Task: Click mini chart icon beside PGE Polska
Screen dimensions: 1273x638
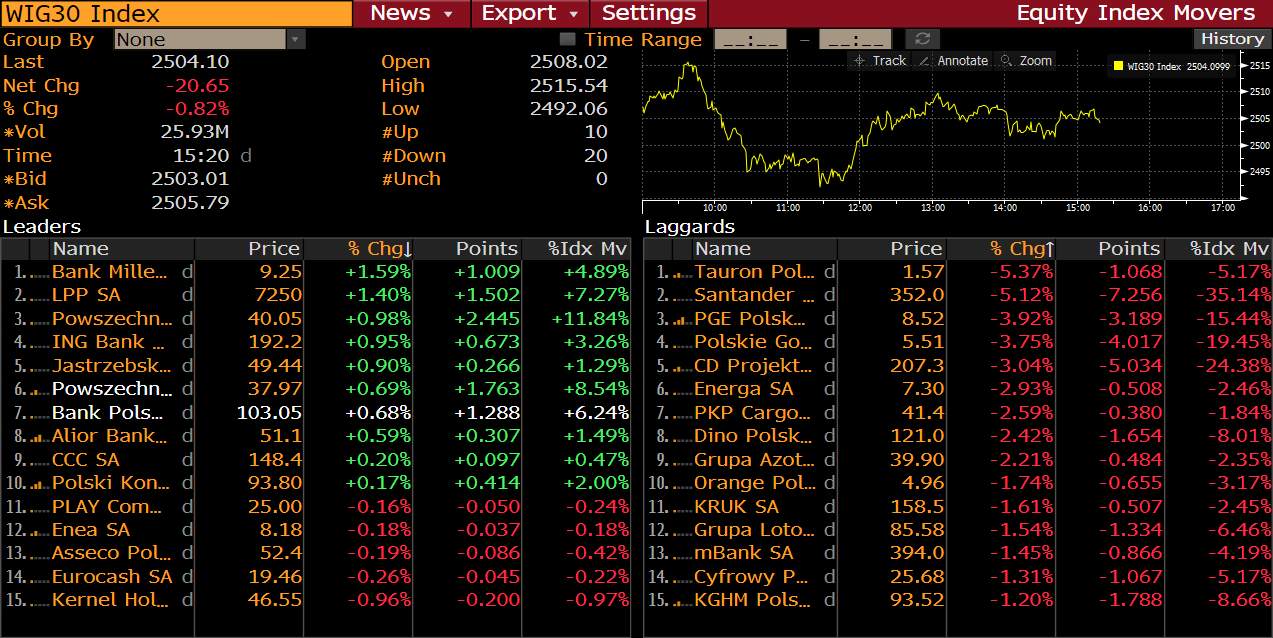Action: click(682, 320)
